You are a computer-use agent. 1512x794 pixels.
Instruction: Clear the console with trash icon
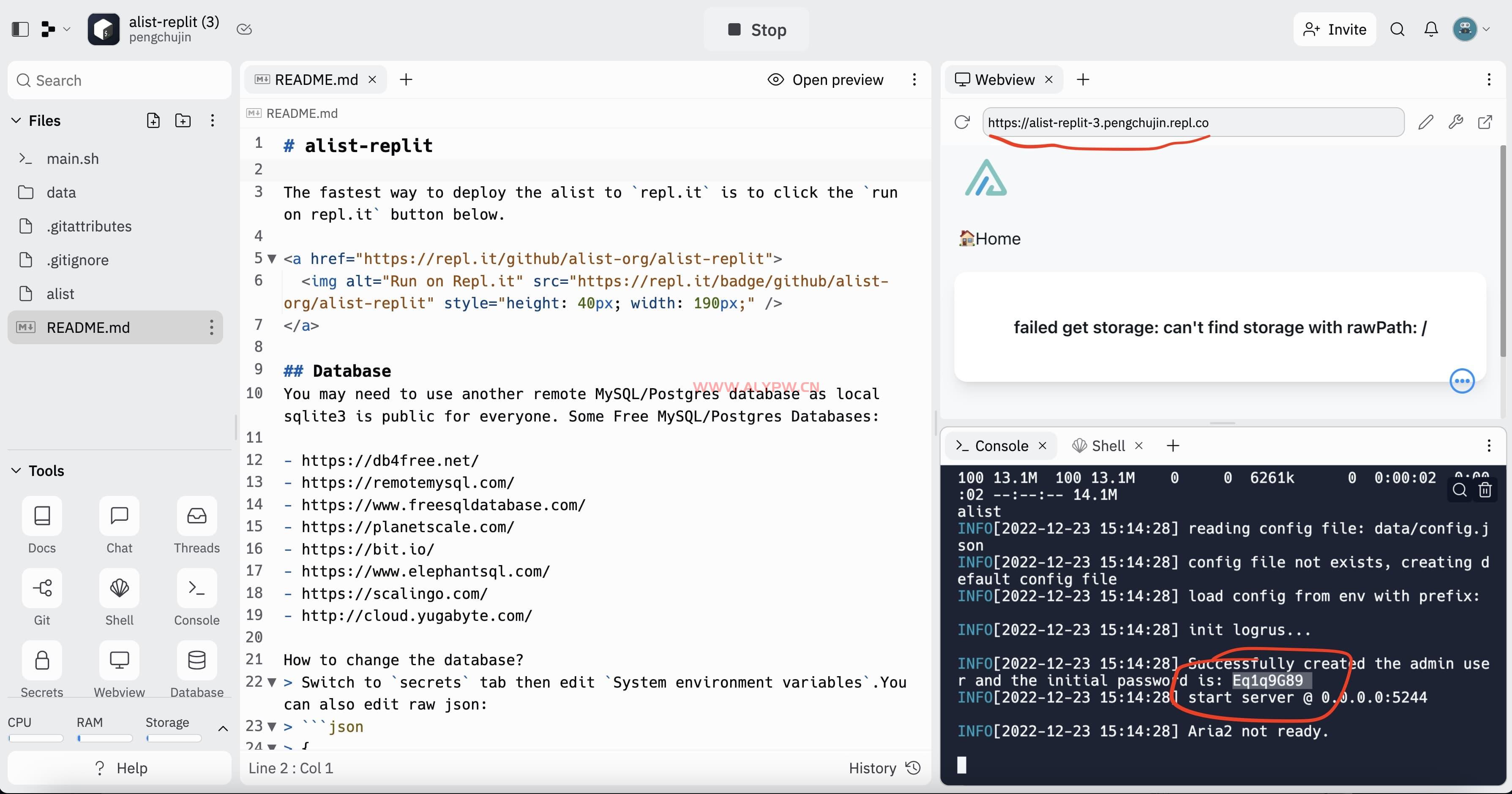pos(1485,489)
